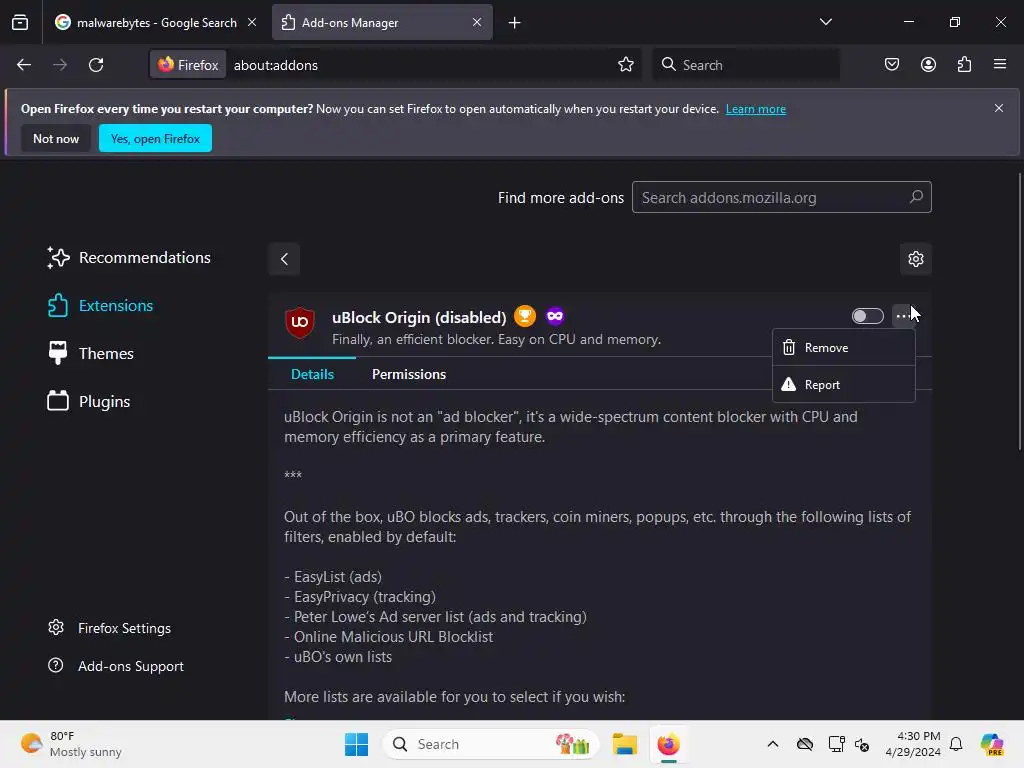This screenshot has height=768, width=1024.
Task: Close the Add-ons Manager tab
Action: (x=477, y=22)
